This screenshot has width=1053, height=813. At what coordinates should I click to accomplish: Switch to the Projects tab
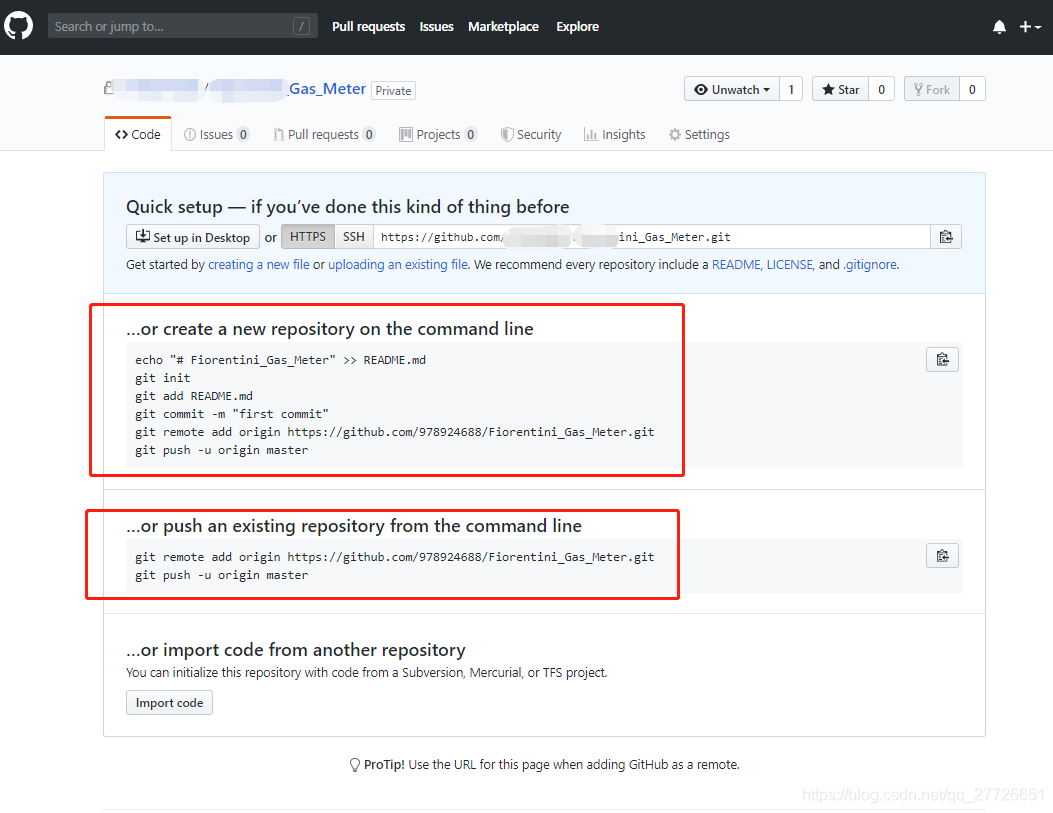pos(438,134)
